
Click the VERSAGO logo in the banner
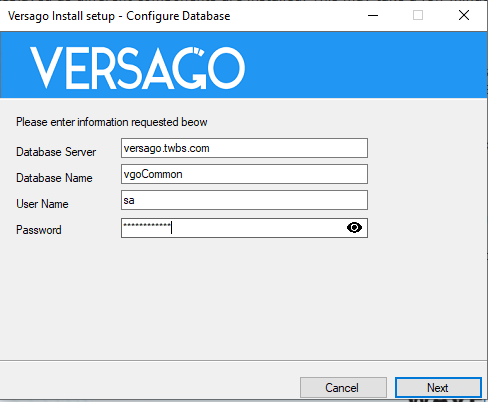pyautogui.click(x=137, y=68)
